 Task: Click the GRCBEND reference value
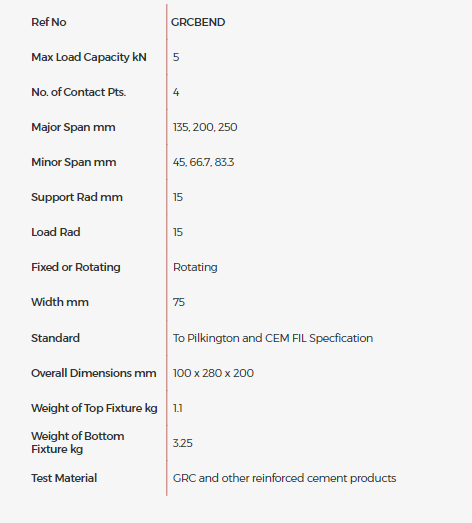click(198, 22)
